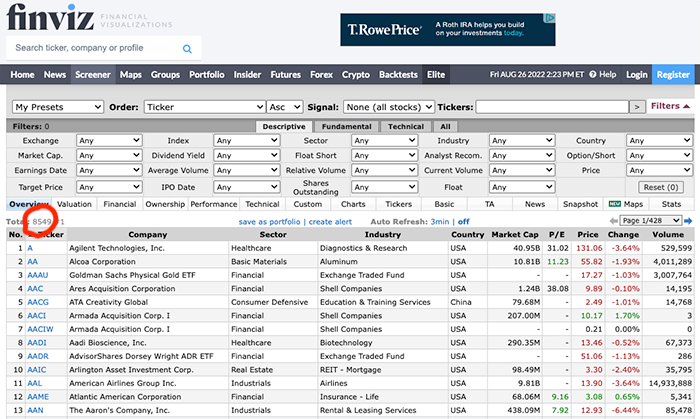The image size is (700, 419).
Task: Open Maps in the top navigation
Action: click(131, 75)
